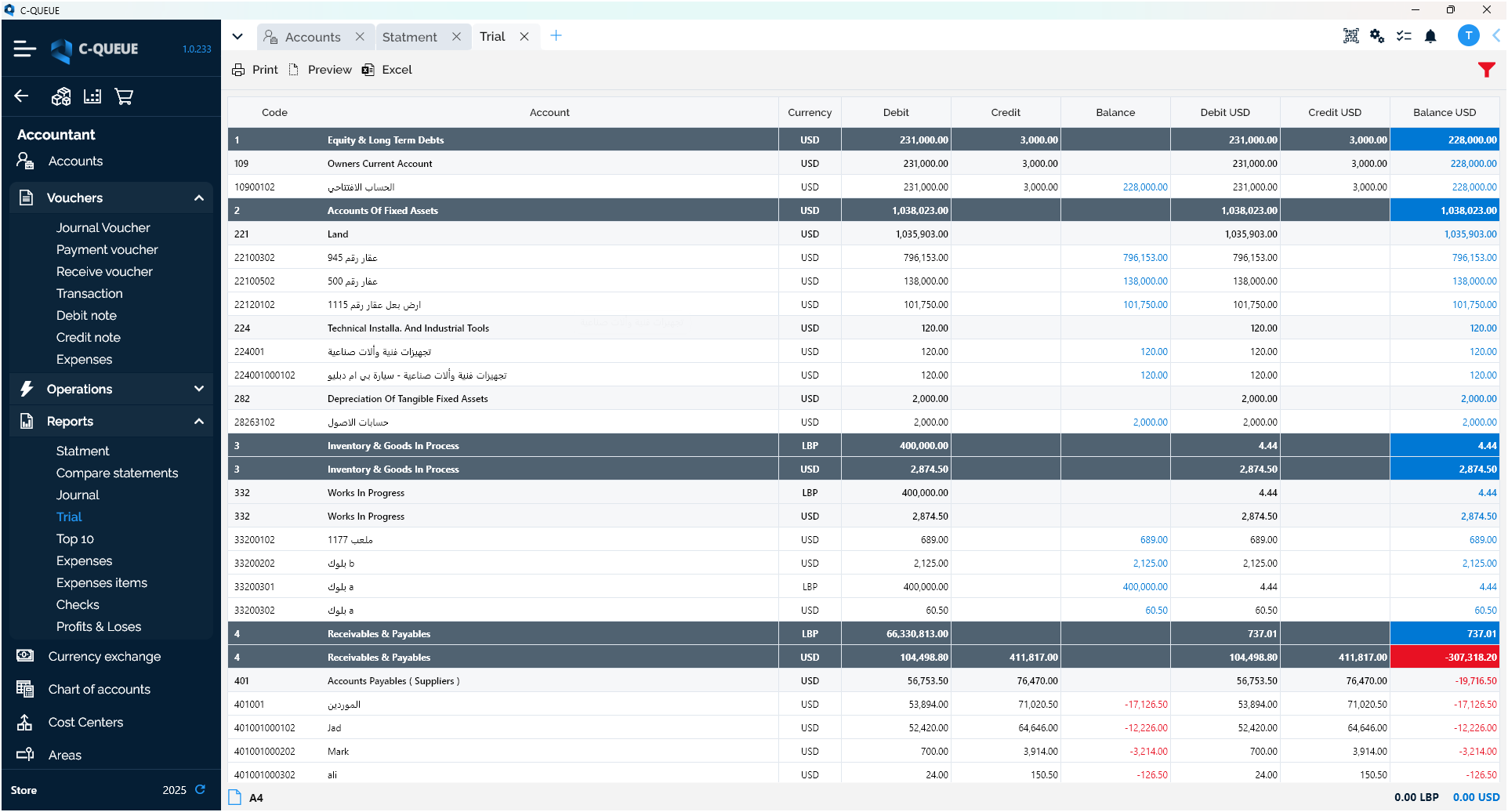The image size is (1508, 812).
Task: Add a new tab with plus button
Action: tap(556, 36)
